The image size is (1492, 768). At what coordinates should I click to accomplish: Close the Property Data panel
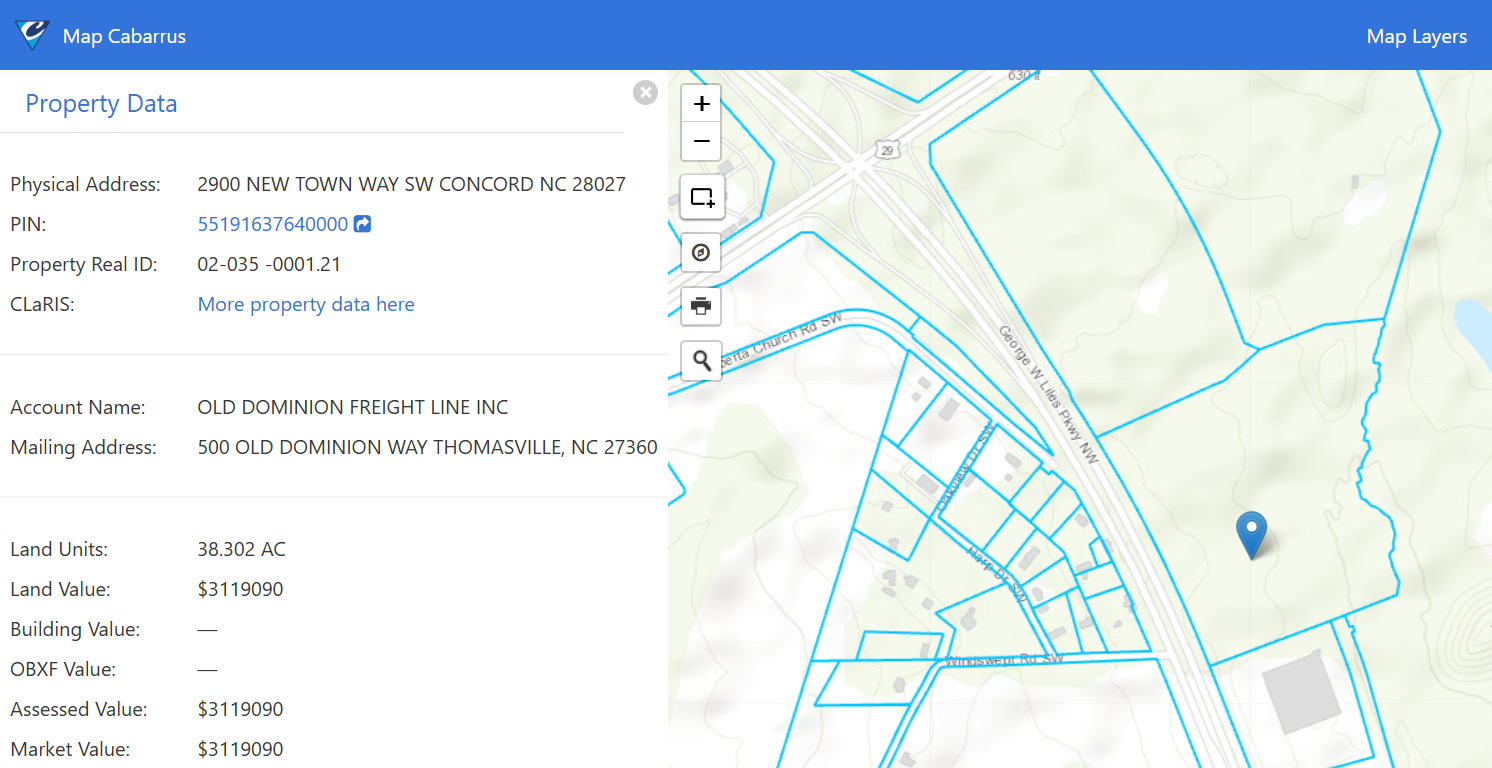(645, 93)
